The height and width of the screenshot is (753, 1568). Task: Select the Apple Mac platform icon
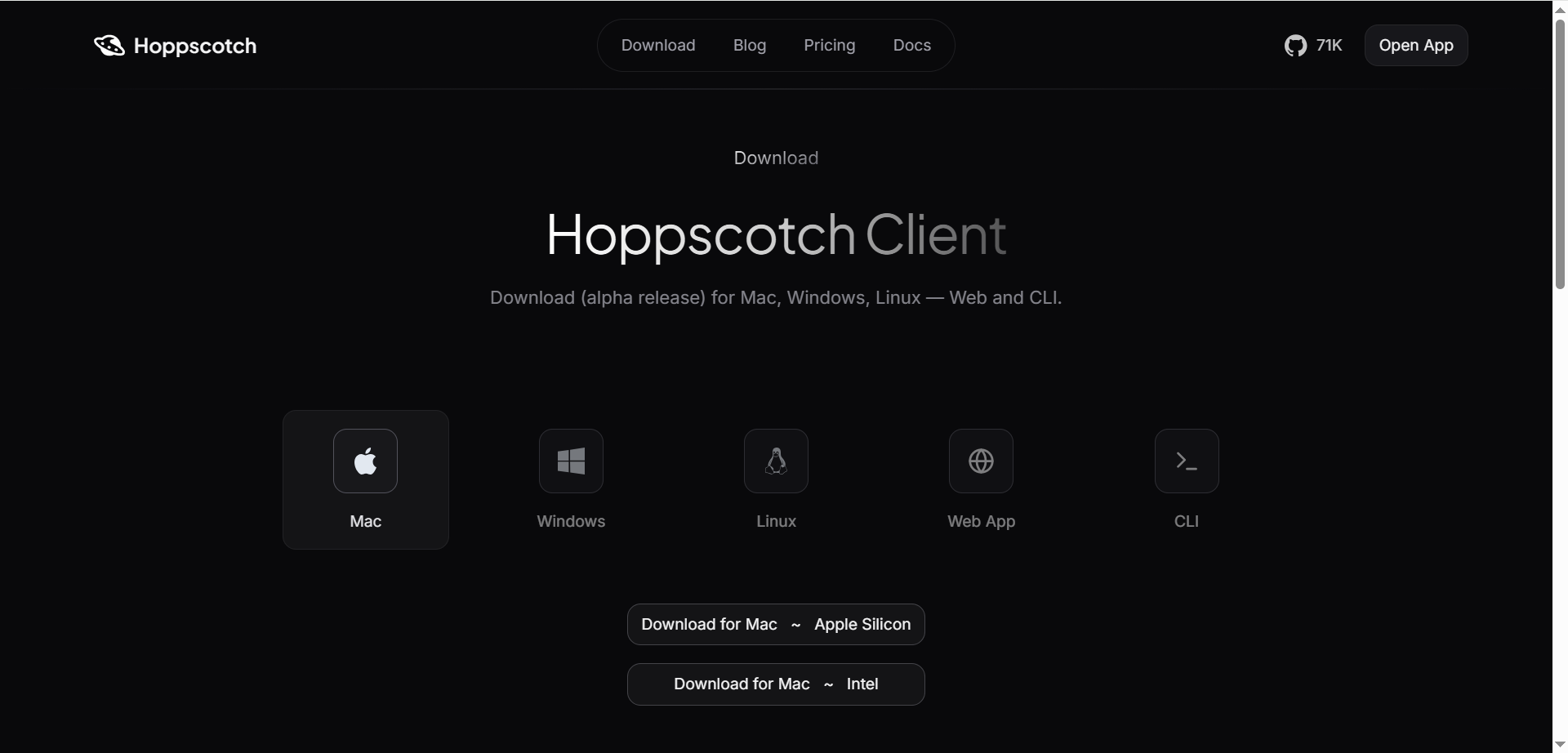click(365, 461)
